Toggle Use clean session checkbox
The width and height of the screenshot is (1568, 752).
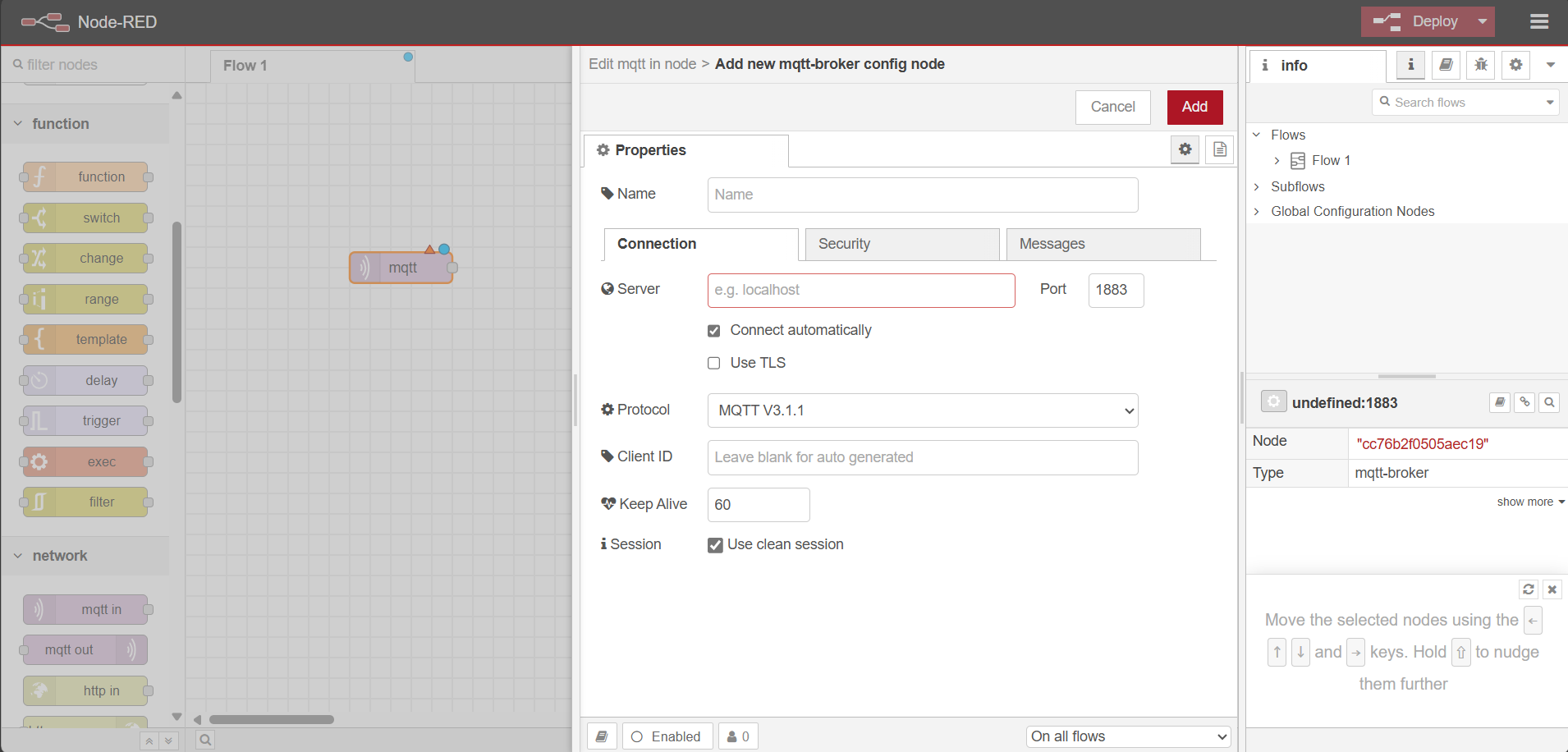pyautogui.click(x=715, y=545)
